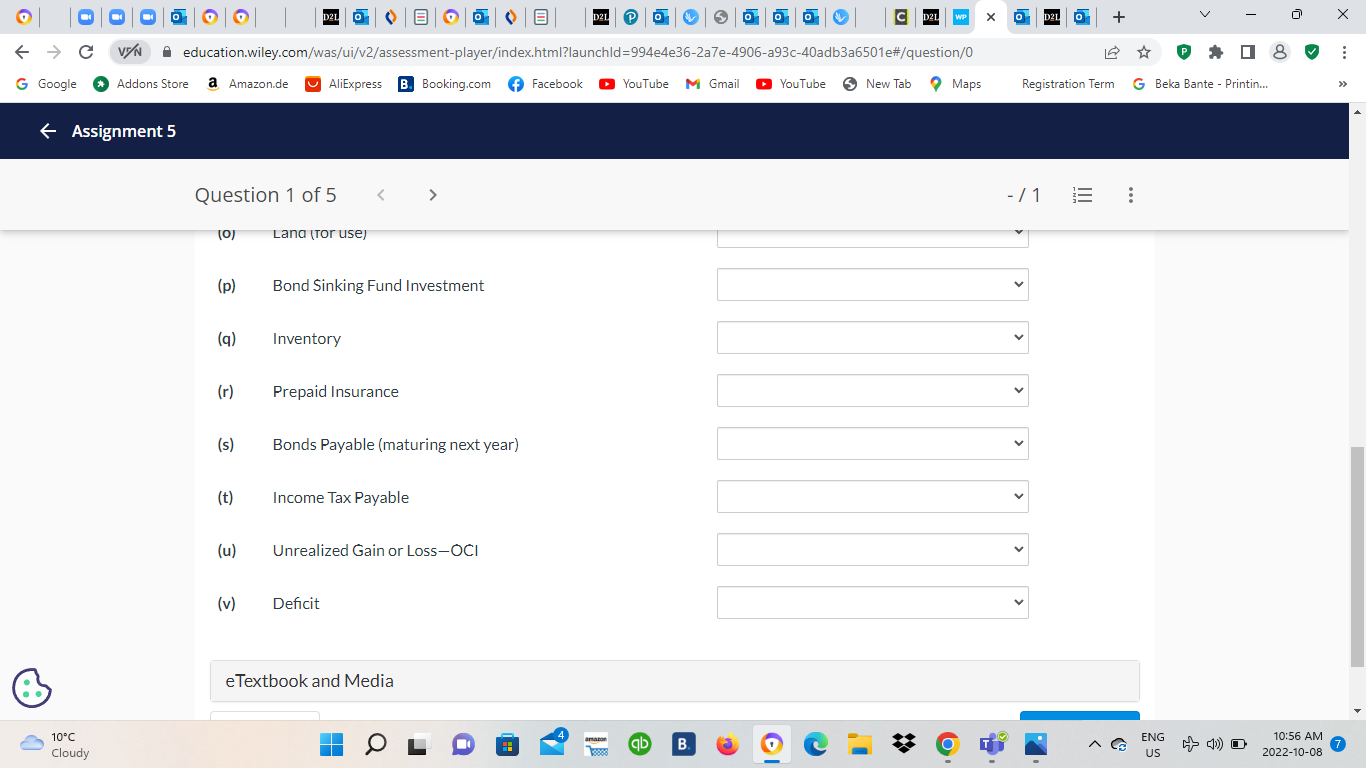Open taskbar search
1366x768 pixels.
[376, 744]
